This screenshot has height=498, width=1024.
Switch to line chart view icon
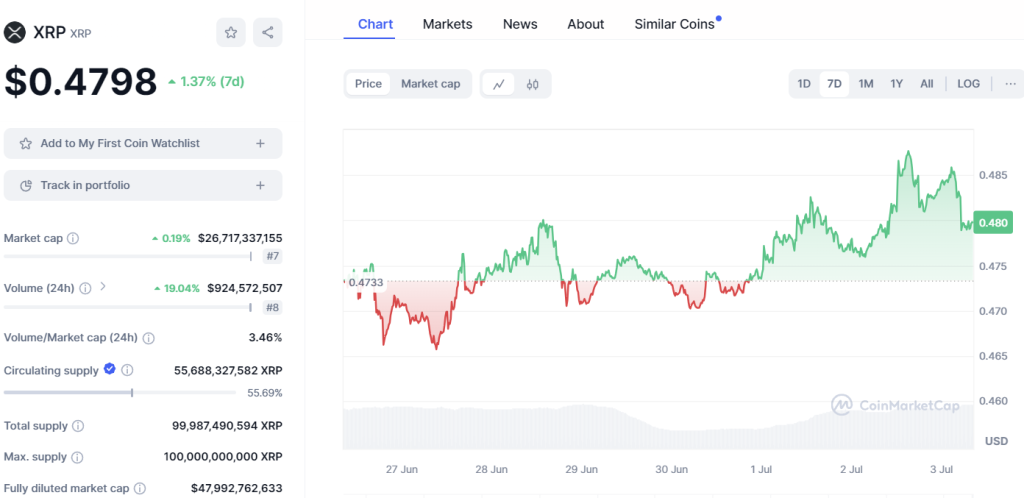click(x=498, y=84)
